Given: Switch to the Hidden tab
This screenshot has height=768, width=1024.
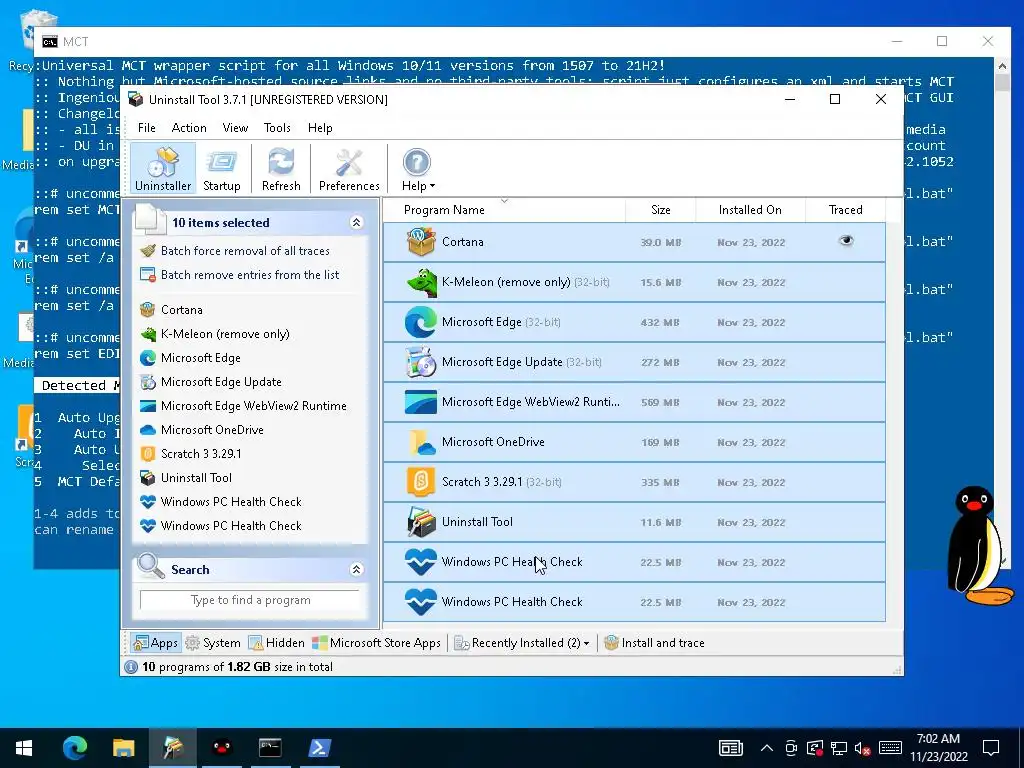Looking at the screenshot, I should (276, 643).
